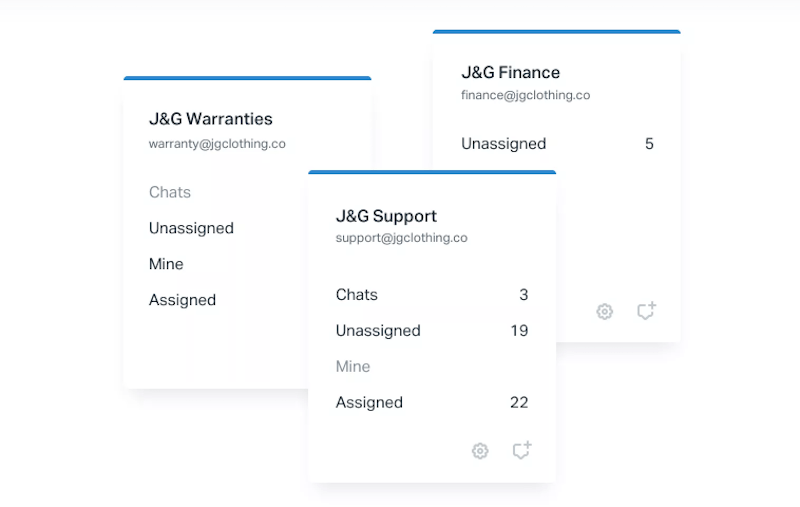The width and height of the screenshot is (800, 507).
Task: Select Mine folder in J&G Support
Action: pyautogui.click(x=353, y=367)
